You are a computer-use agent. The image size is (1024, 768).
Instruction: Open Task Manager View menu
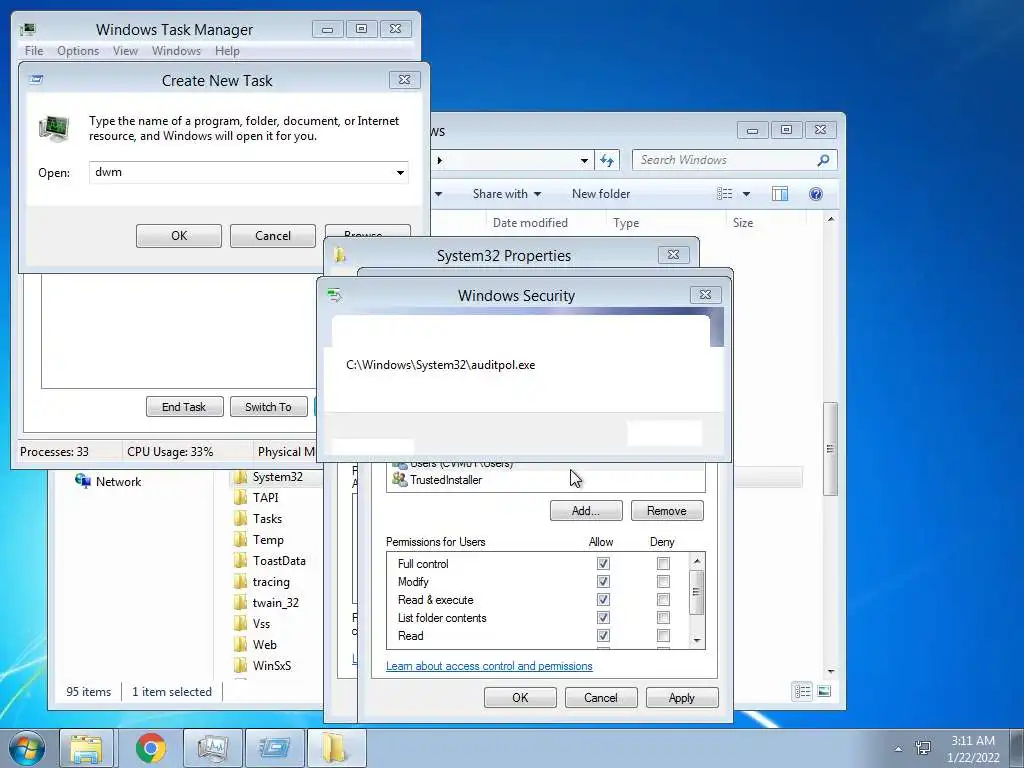(125, 50)
